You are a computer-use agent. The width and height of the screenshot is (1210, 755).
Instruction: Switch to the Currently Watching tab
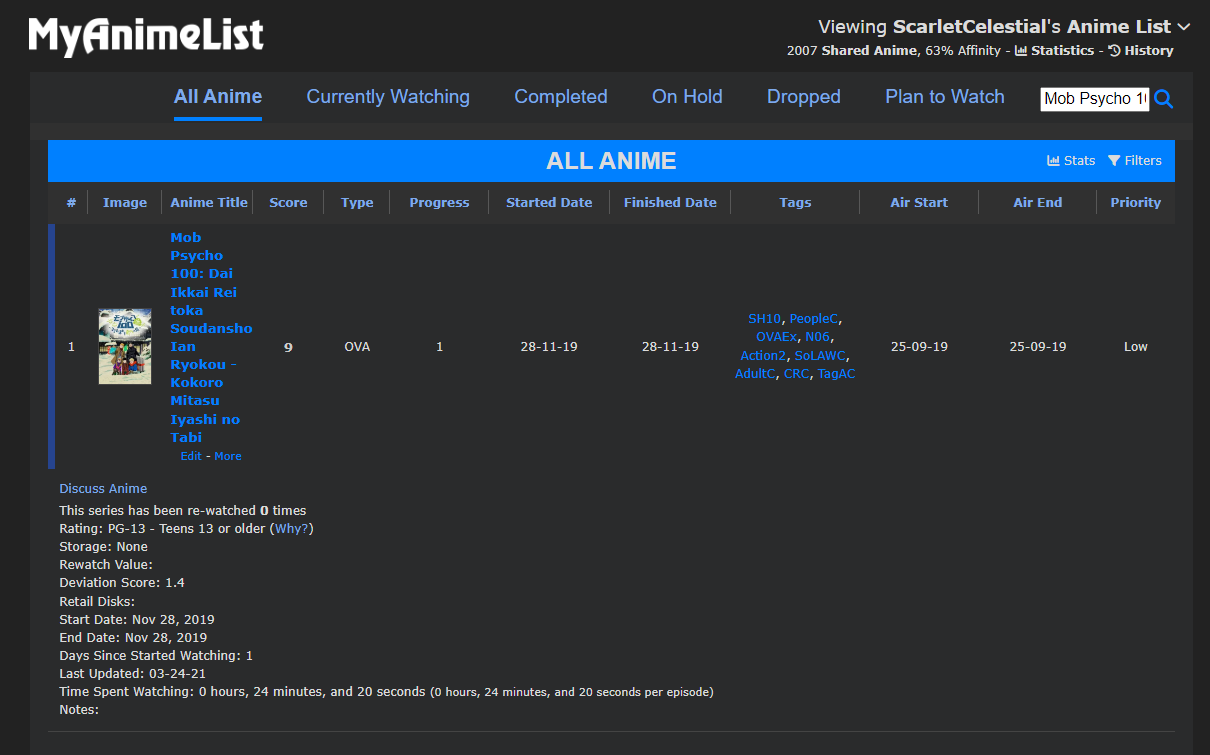click(x=388, y=97)
